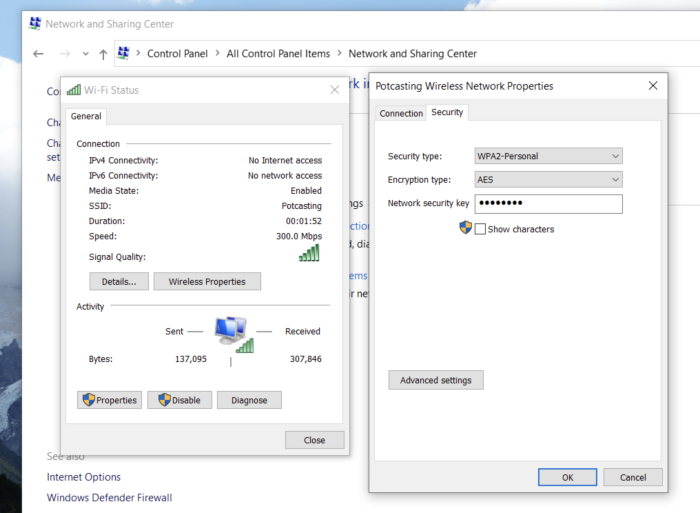Open Details... in Wi-Fi Status
The height and width of the screenshot is (513, 700).
pos(119,282)
